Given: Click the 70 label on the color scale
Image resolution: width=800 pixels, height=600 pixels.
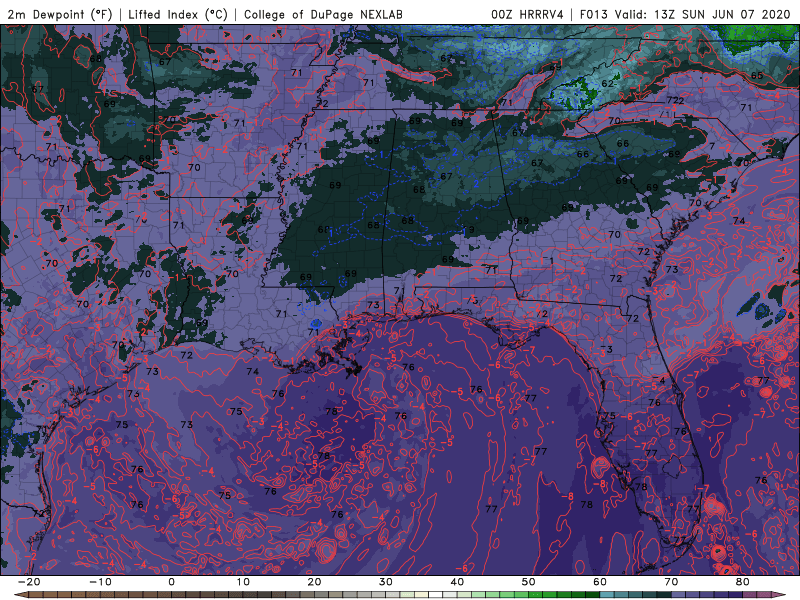Looking at the screenshot, I should click(671, 582).
